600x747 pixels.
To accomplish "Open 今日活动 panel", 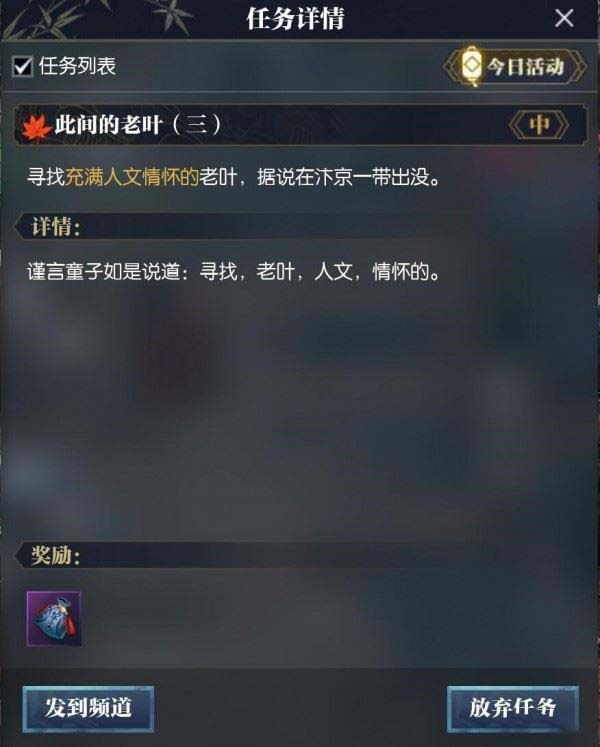I will point(515,66).
